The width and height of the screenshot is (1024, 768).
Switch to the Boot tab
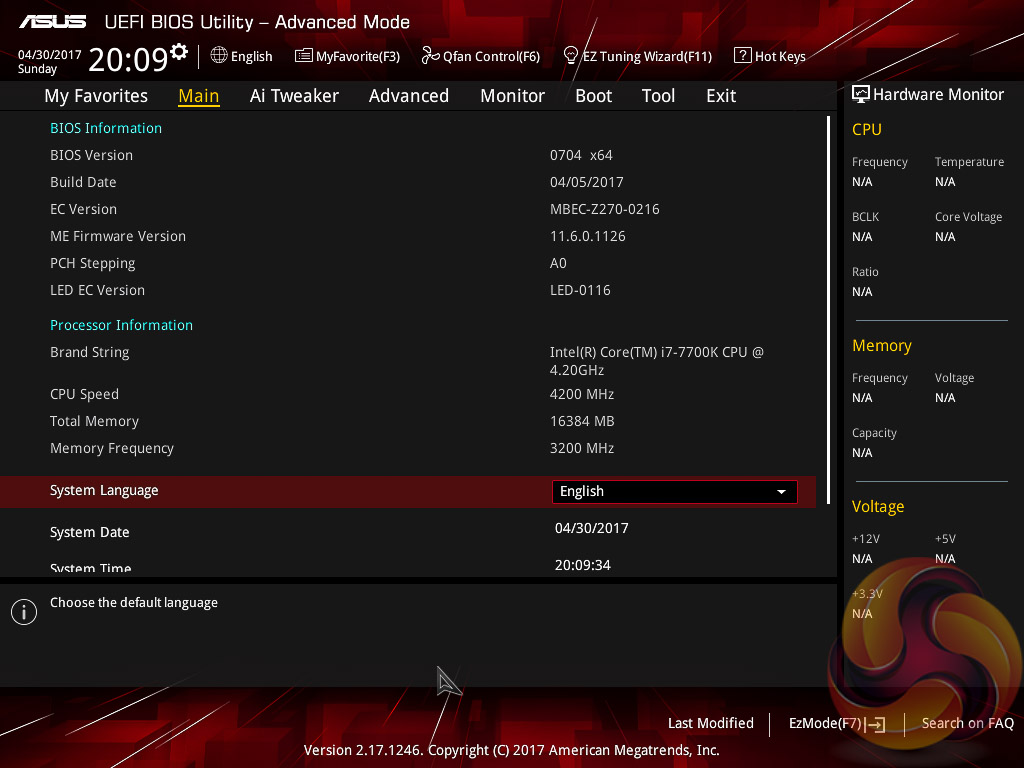pos(594,96)
